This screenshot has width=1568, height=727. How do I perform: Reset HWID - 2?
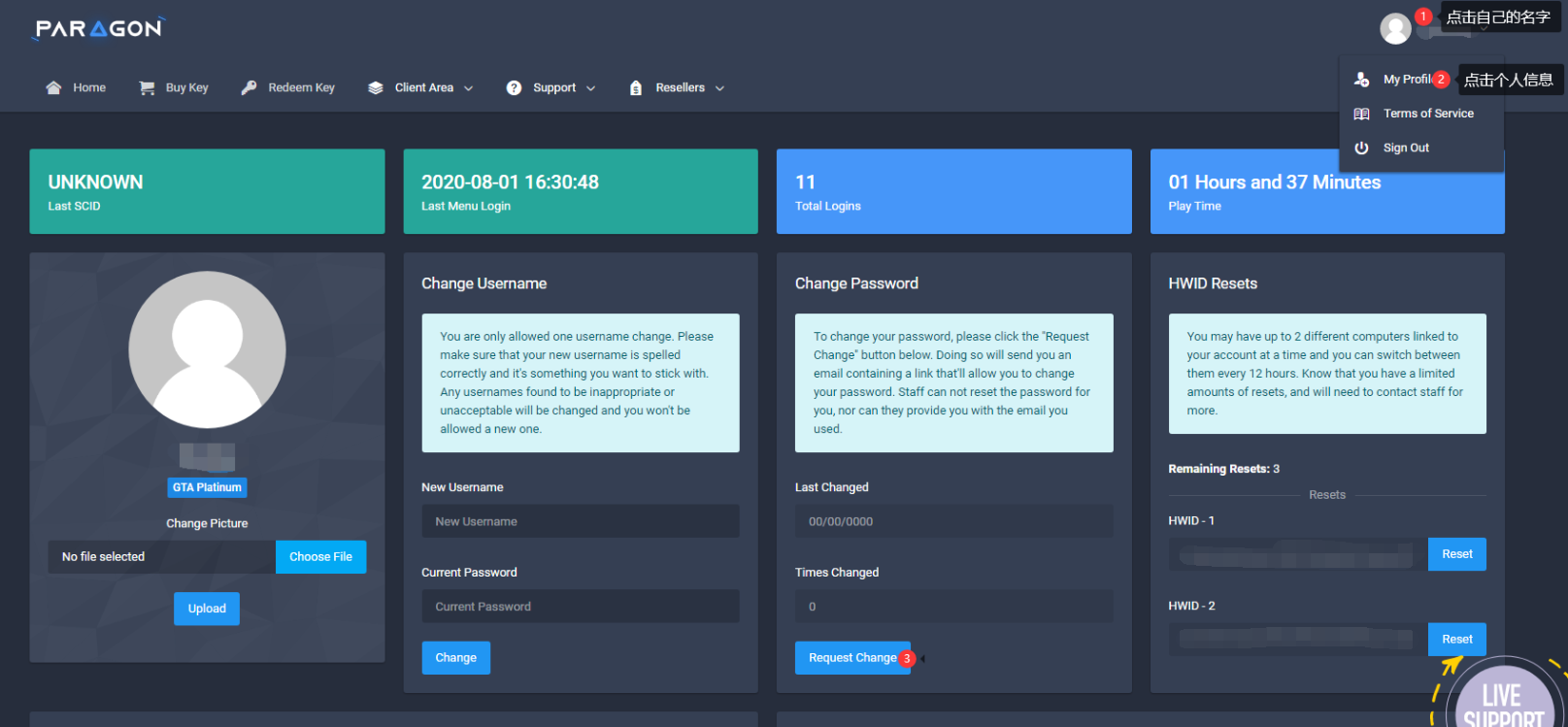click(1456, 639)
